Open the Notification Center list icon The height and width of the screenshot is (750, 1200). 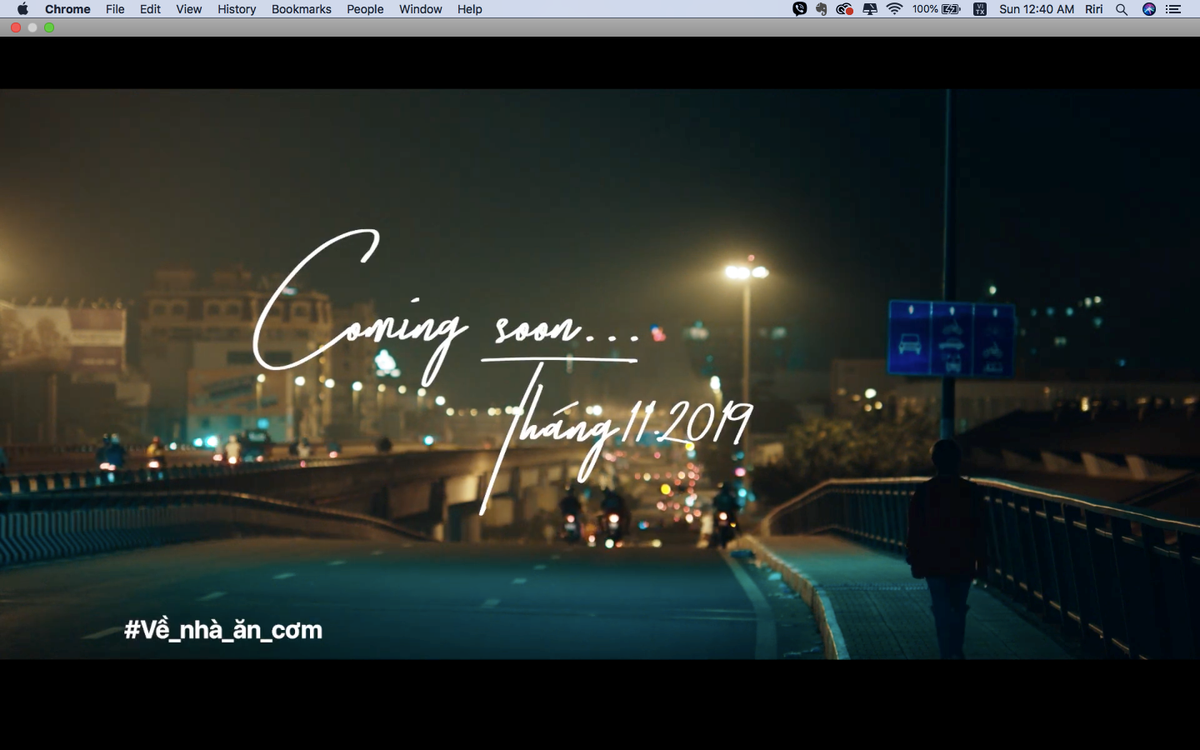click(x=1173, y=9)
